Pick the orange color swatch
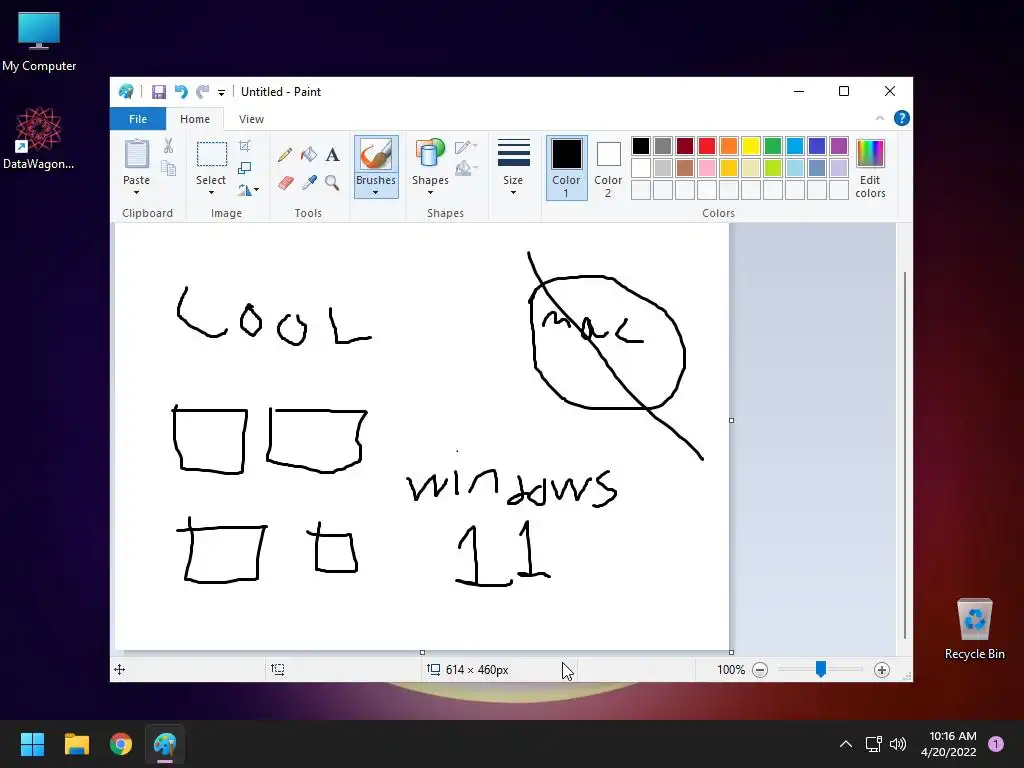The width and height of the screenshot is (1024, 768). pos(729,146)
